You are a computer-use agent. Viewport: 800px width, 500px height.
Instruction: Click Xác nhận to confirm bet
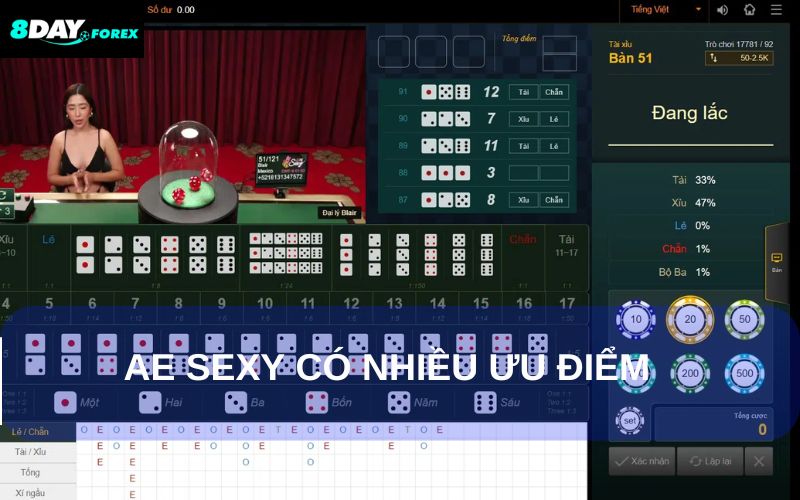(x=640, y=461)
